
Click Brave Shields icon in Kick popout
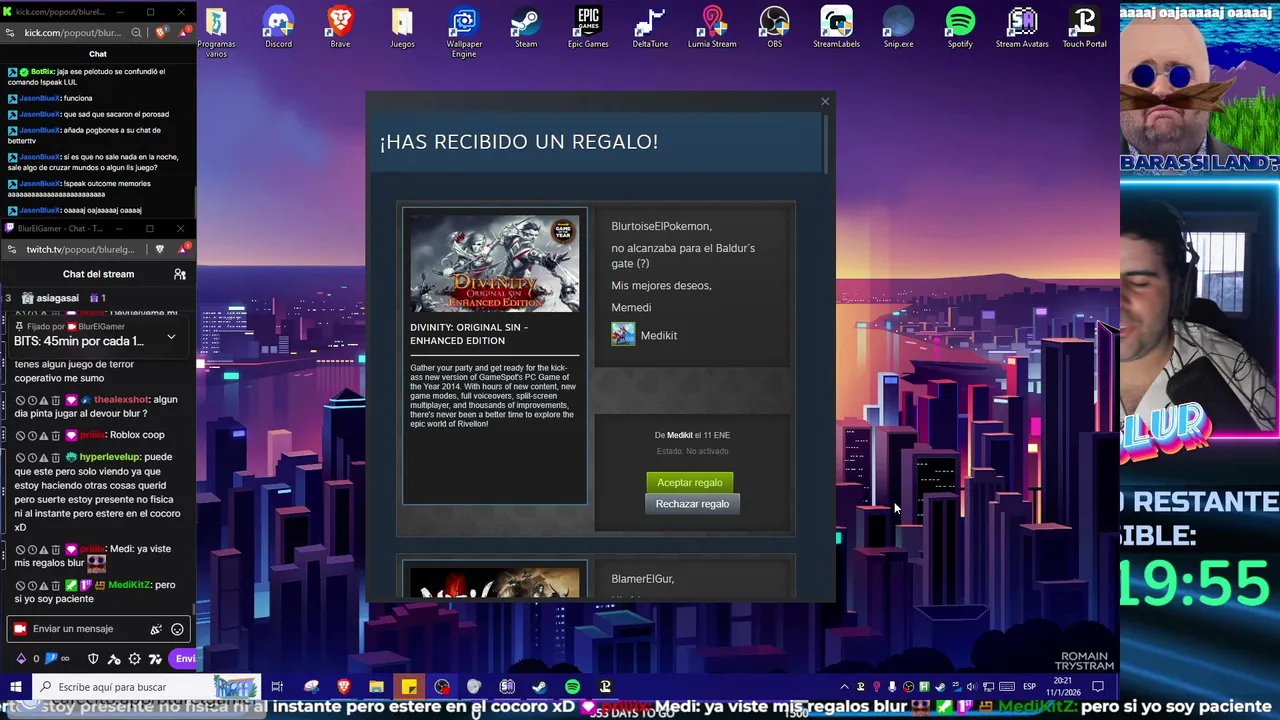tap(160, 33)
